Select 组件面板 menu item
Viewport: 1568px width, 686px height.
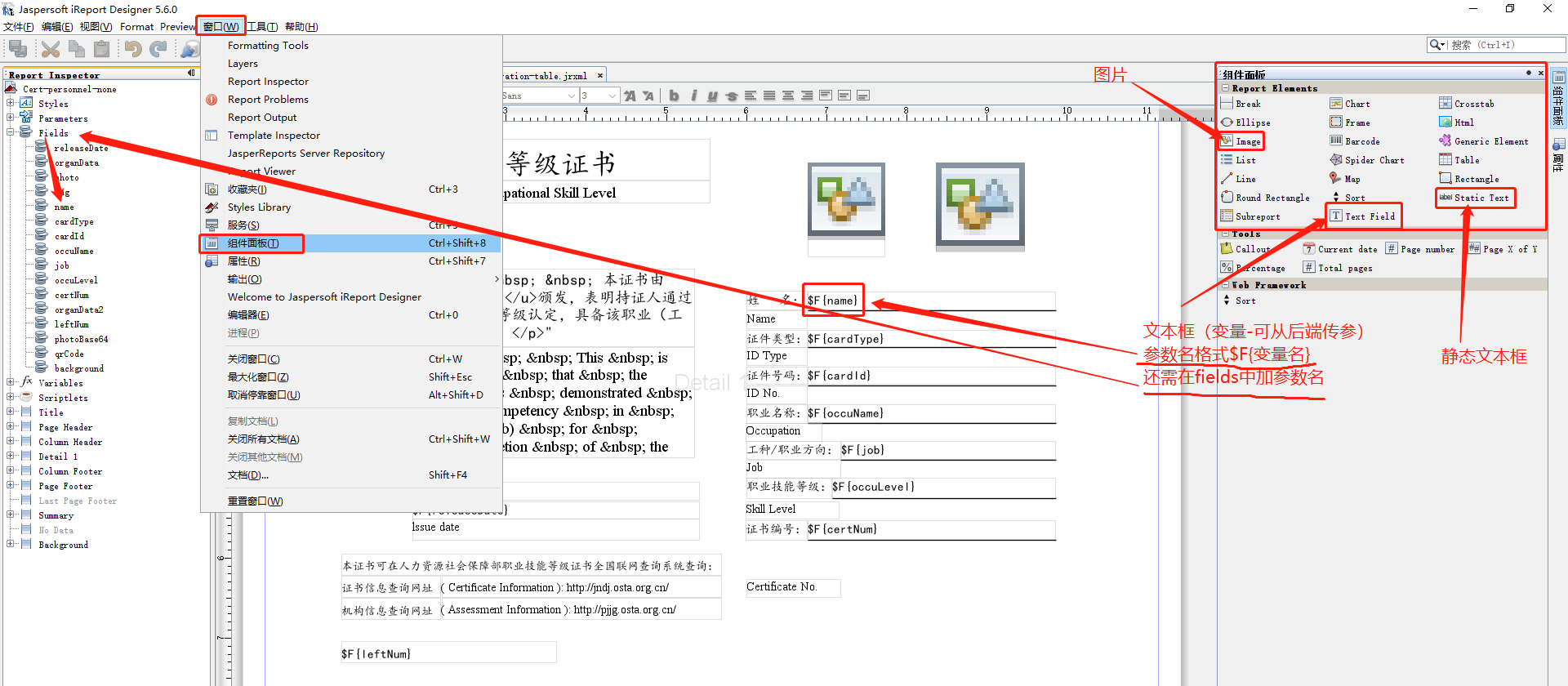[351, 243]
